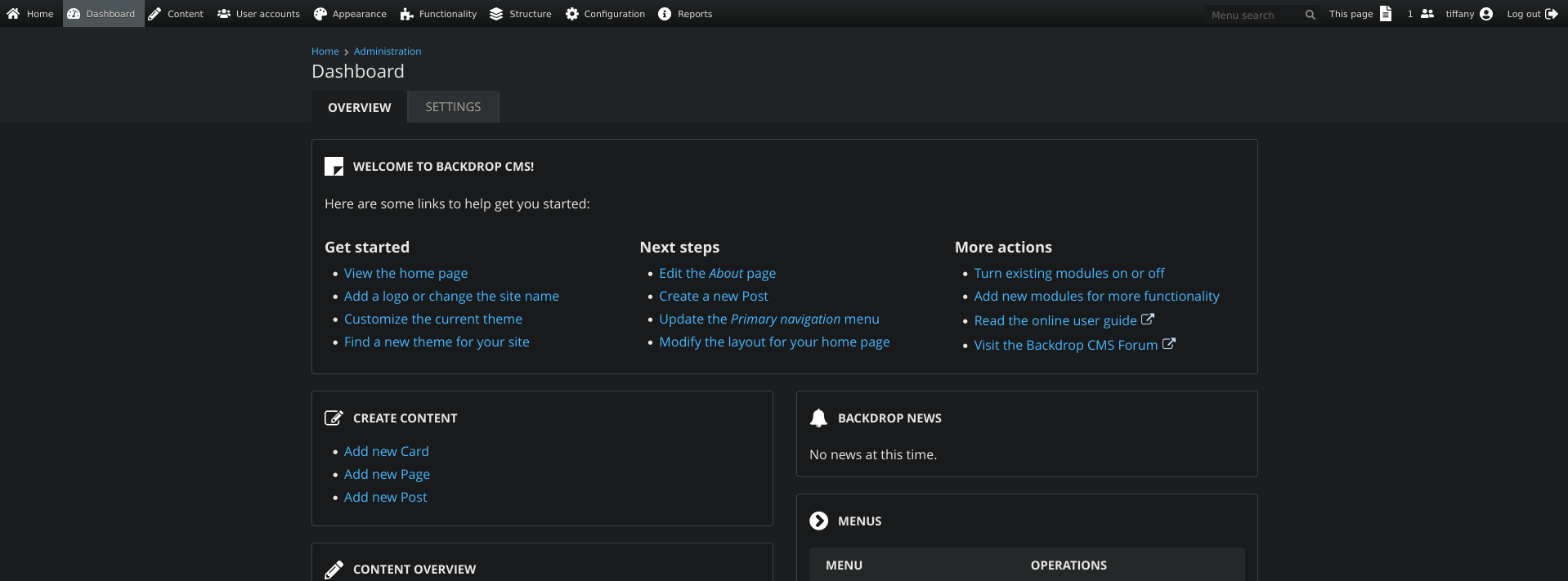The width and height of the screenshot is (1568, 581).
Task: Click the 'Get started' heading
Action: [367, 247]
